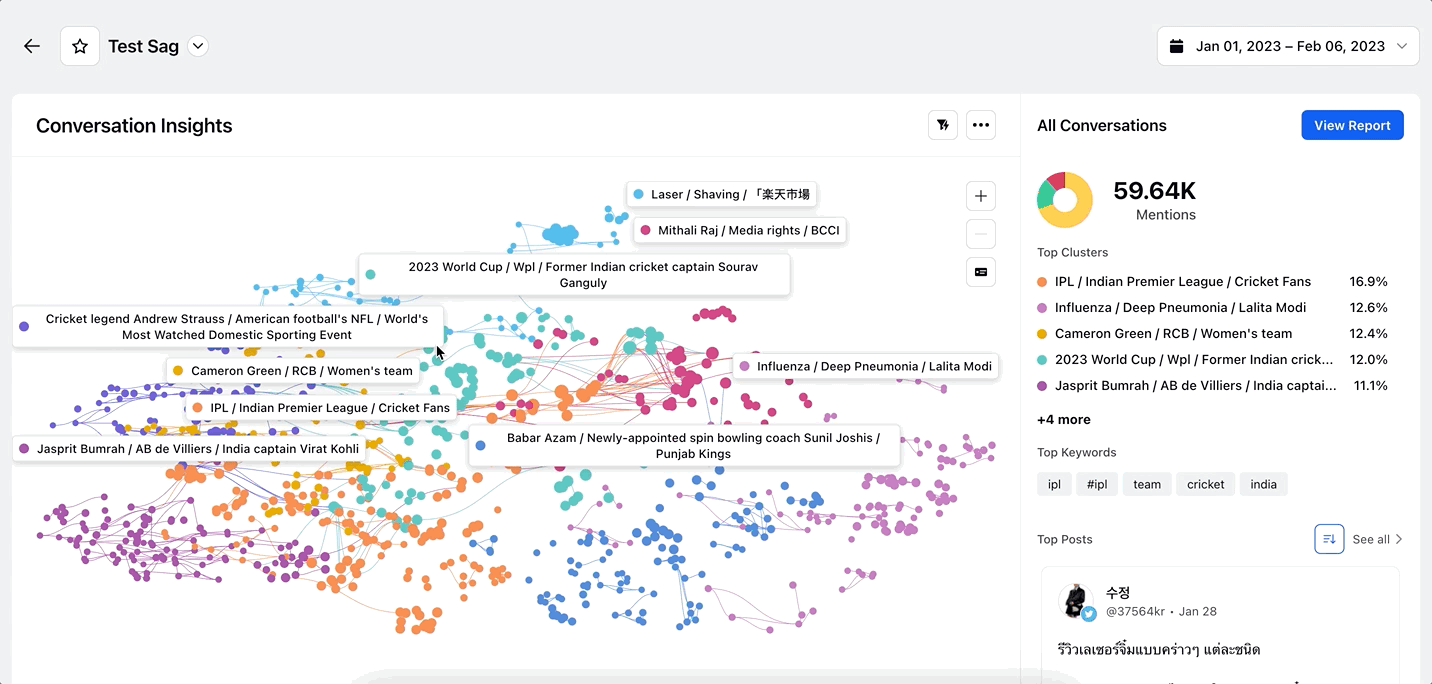Click the purple dot beside Jasprit Bumrah entry
The height and width of the screenshot is (684, 1432).
[1042, 386]
